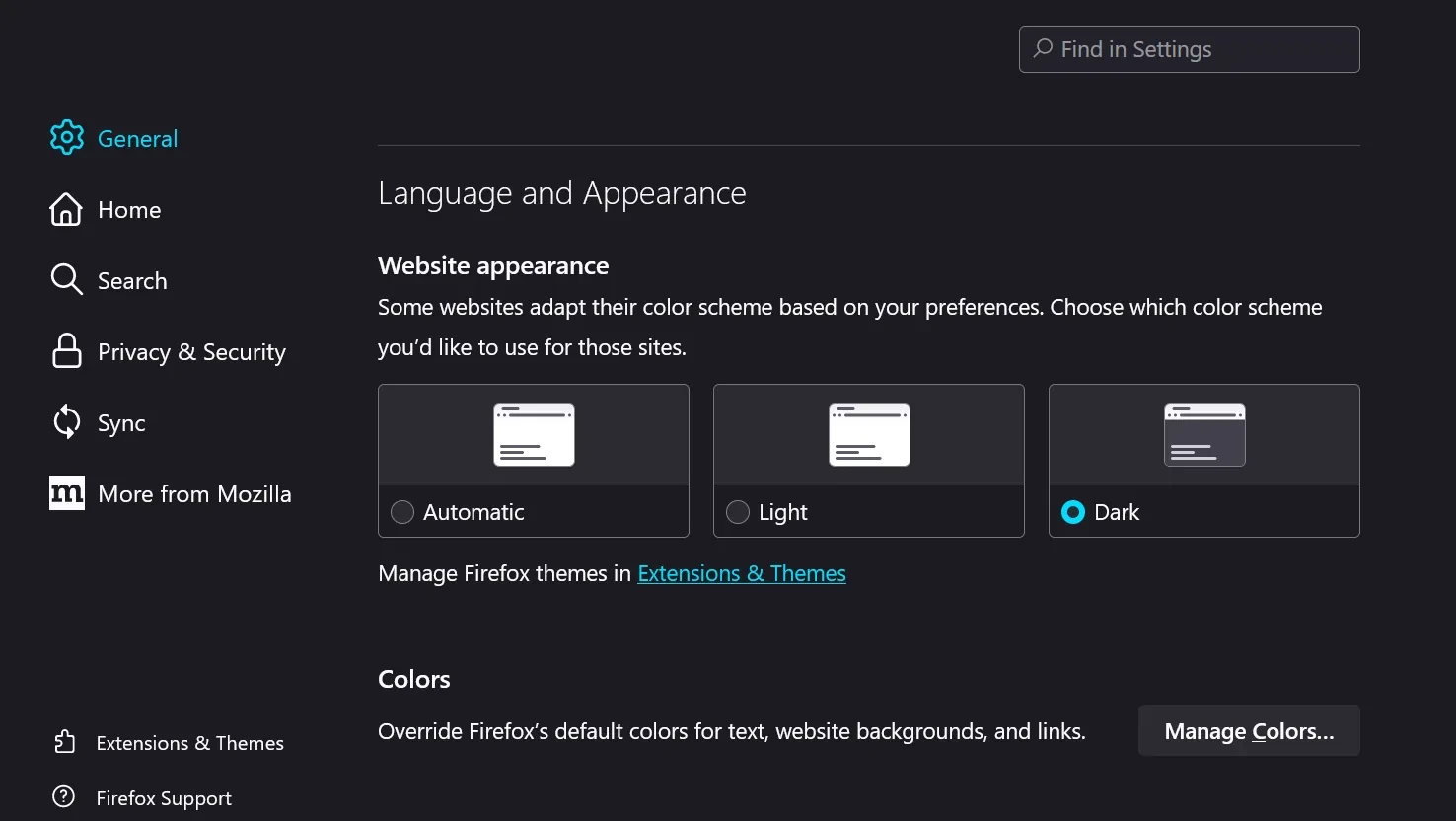Click the General gear icon
This screenshot has height=821, width=1456.
67,138
